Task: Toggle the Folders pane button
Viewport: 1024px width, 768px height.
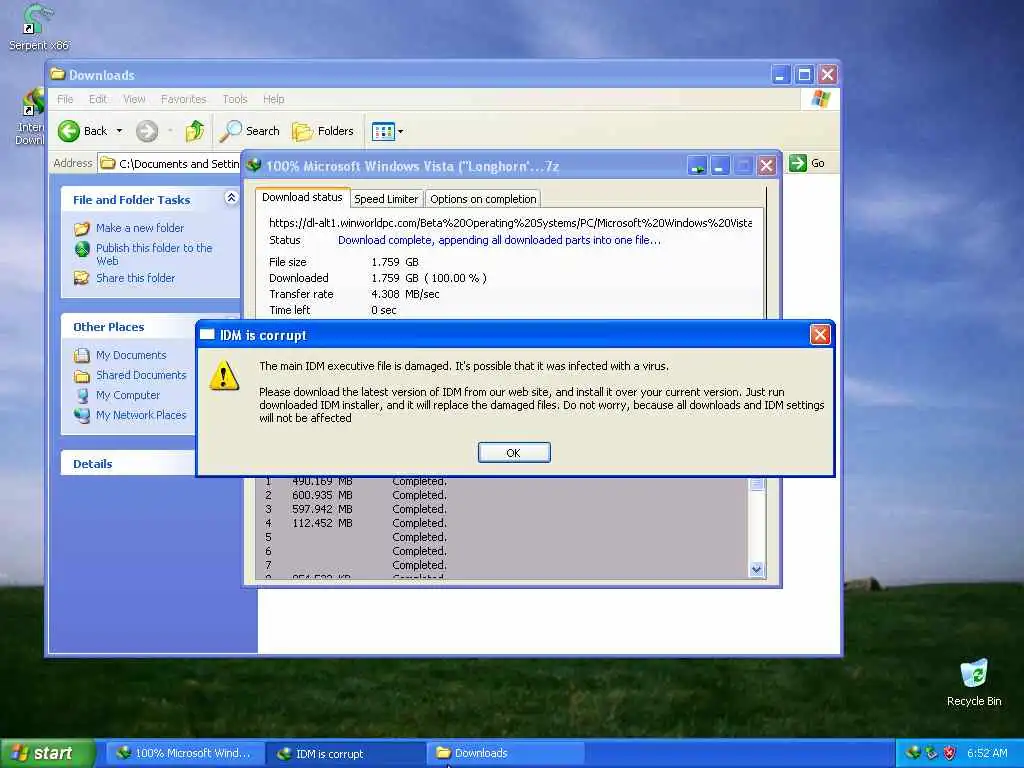Action: pyautogui.click(x=323, y=131)
